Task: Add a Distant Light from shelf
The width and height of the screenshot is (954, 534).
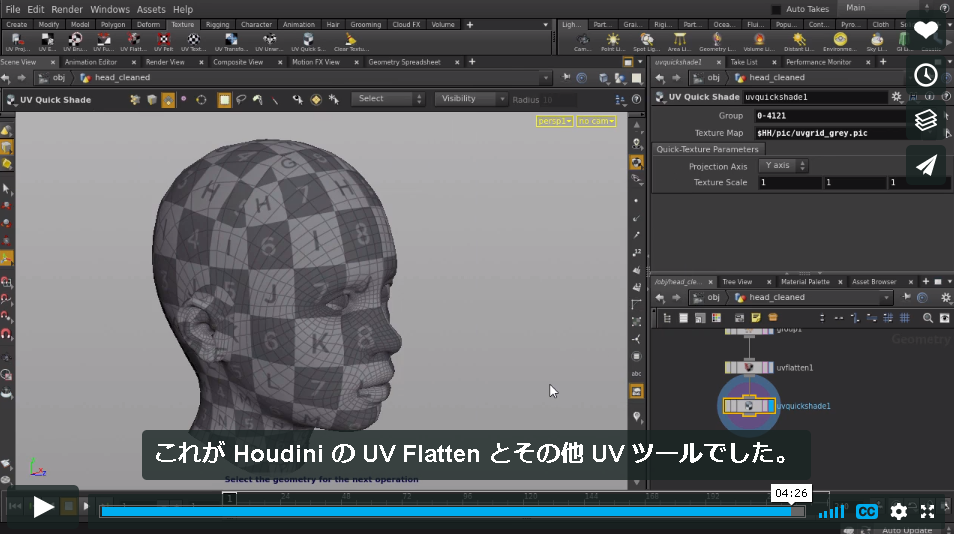Action: [799, 43]
